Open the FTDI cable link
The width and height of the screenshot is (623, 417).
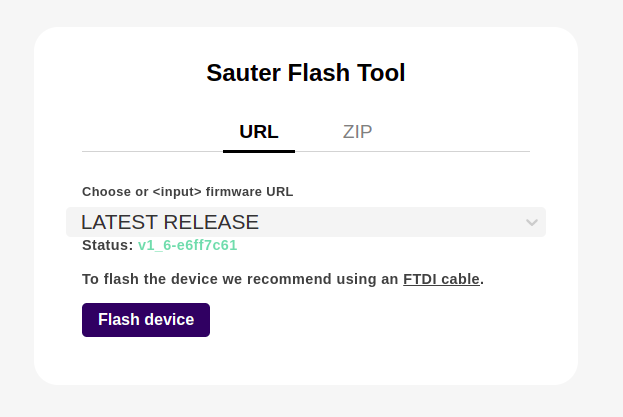[441, 279]
